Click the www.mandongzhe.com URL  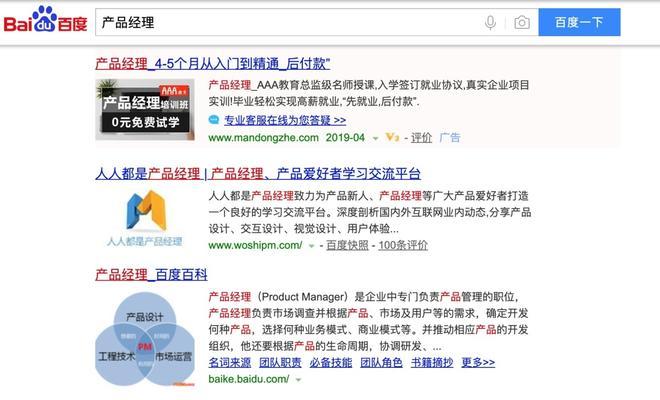point(263,138)
